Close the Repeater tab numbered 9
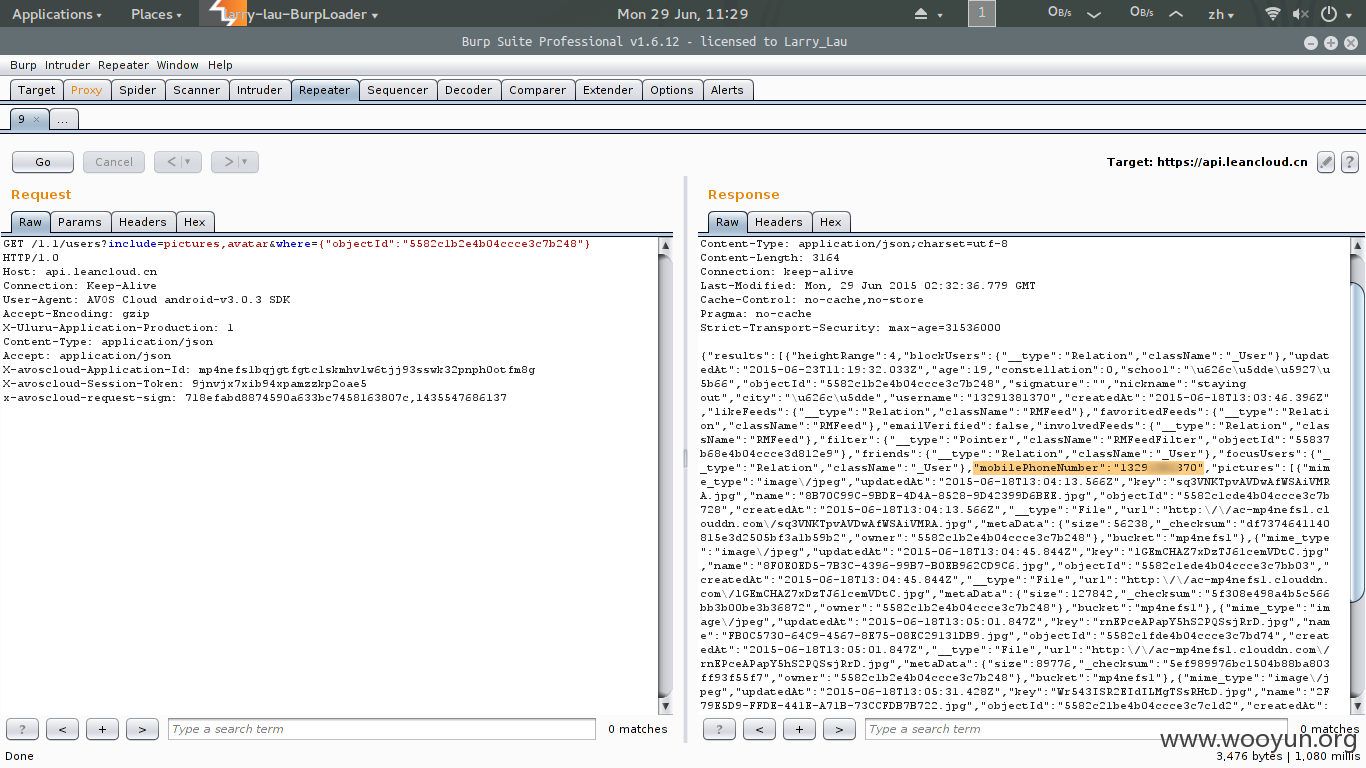1366x768 pixels. click(x=36, y=119)
